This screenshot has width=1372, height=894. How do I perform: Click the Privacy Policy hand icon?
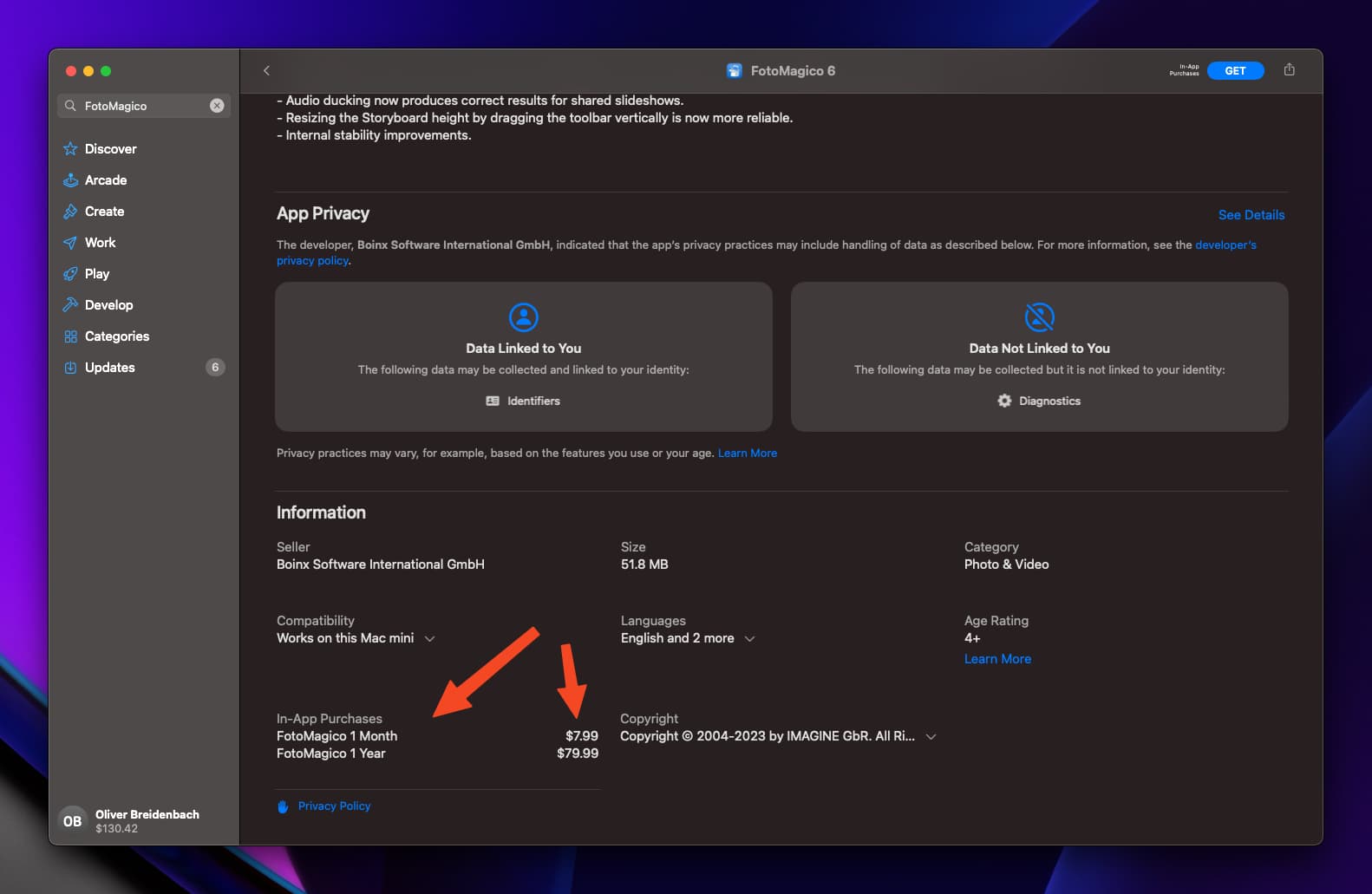pos(283,806)
